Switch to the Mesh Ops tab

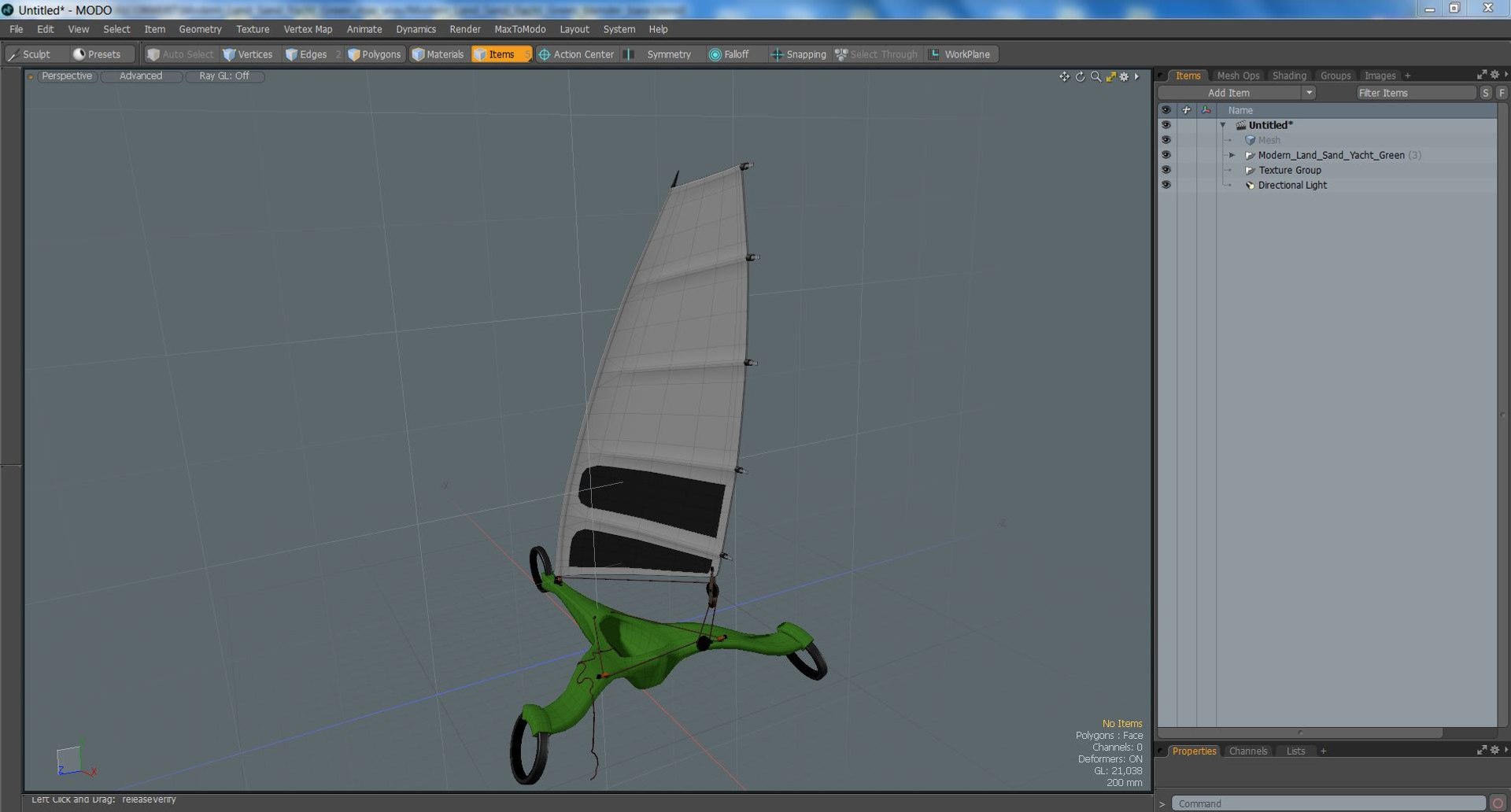pyautogui.click(x=1238, y=76)
